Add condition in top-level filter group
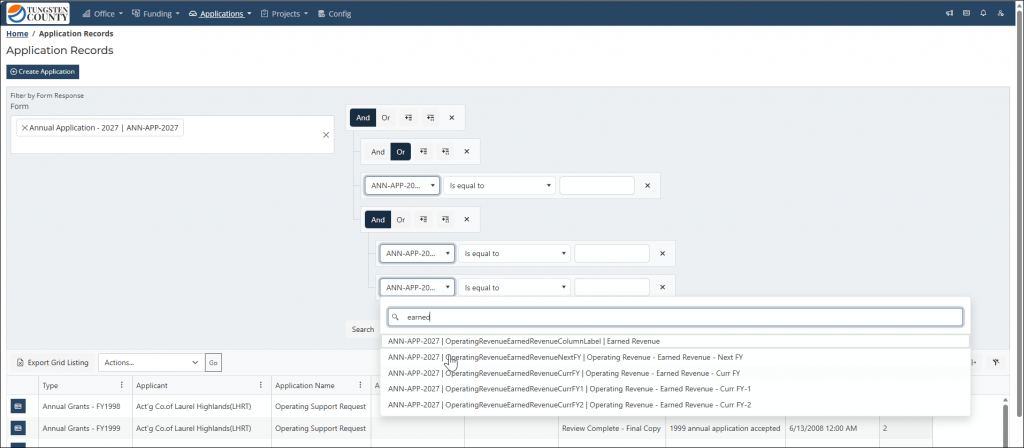Viewport: 1024px width, 448px height. (408, 118)
